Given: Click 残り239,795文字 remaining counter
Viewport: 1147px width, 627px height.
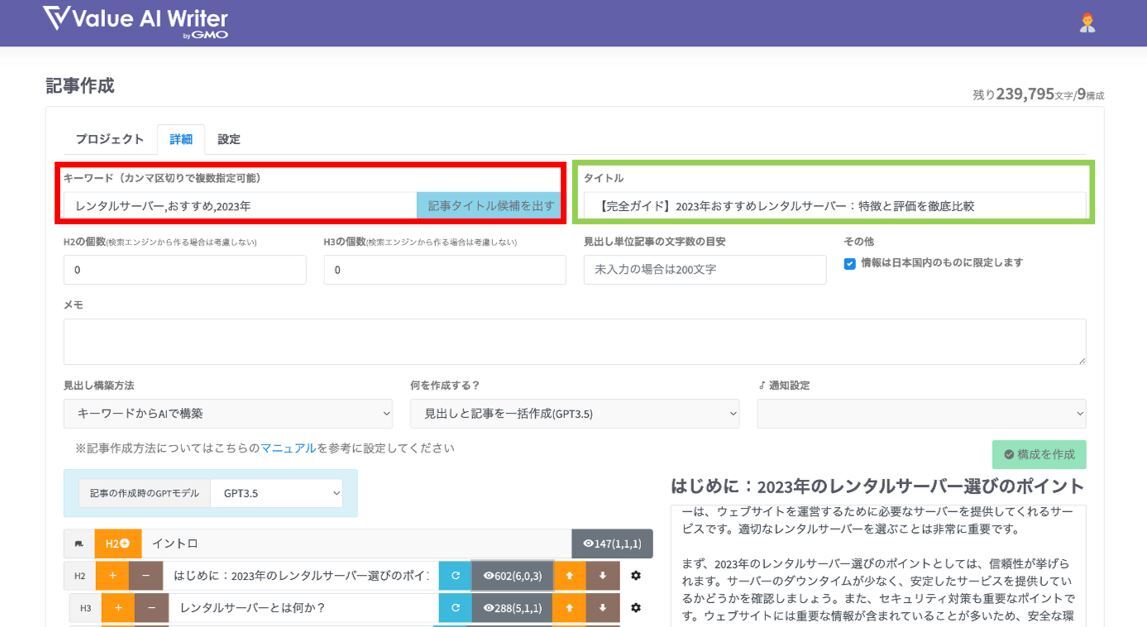Looking at the screenshot, I should pos(1038,94).
